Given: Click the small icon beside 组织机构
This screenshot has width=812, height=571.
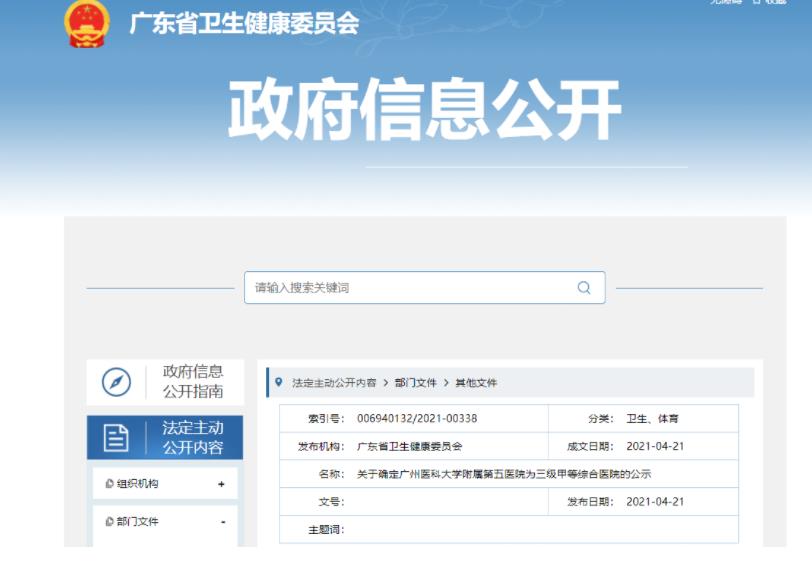Looking at the screenshot, I should pos(110,484).
